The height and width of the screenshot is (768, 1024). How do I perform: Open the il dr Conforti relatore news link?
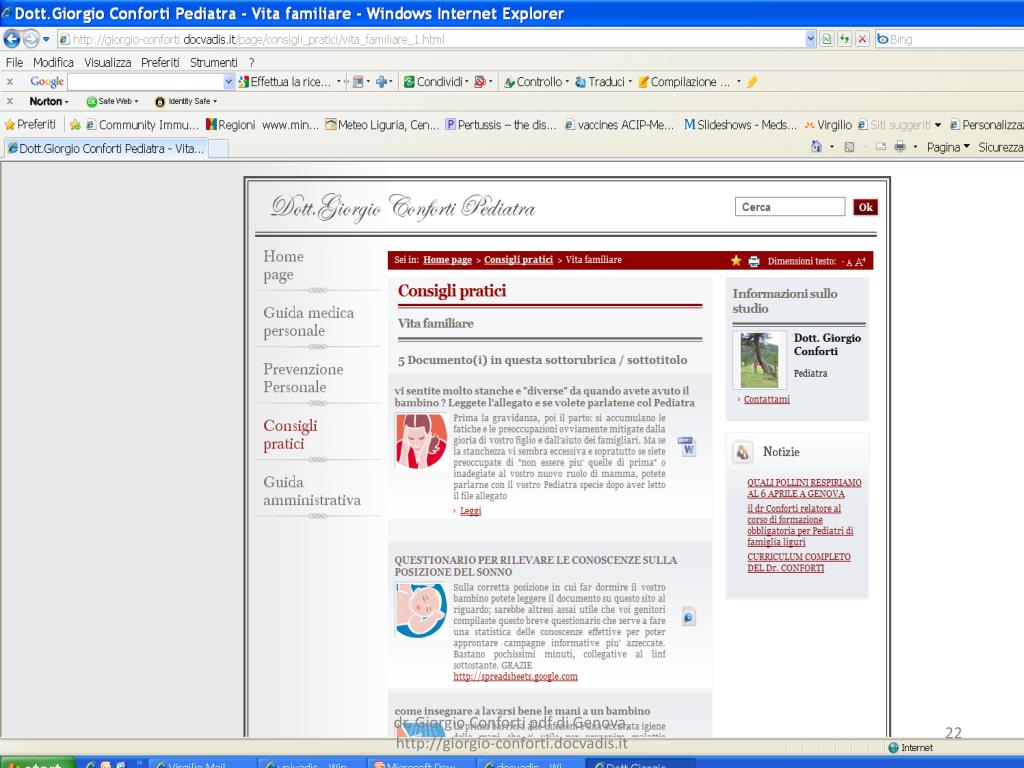(800, 525)
